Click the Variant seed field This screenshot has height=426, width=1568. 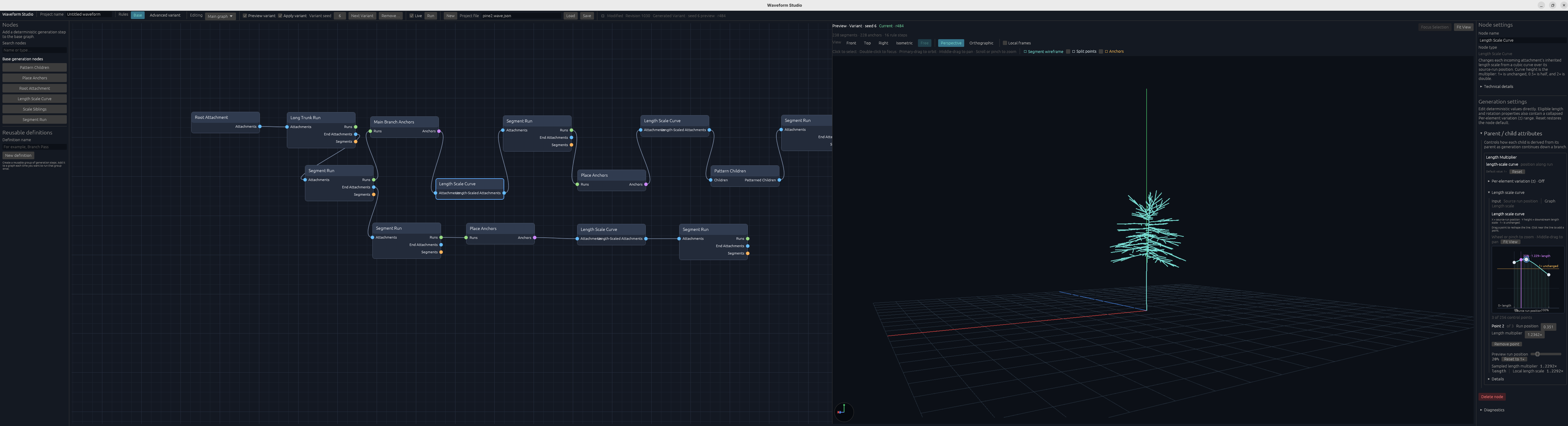pyautogui.click(x=340, y=16)
